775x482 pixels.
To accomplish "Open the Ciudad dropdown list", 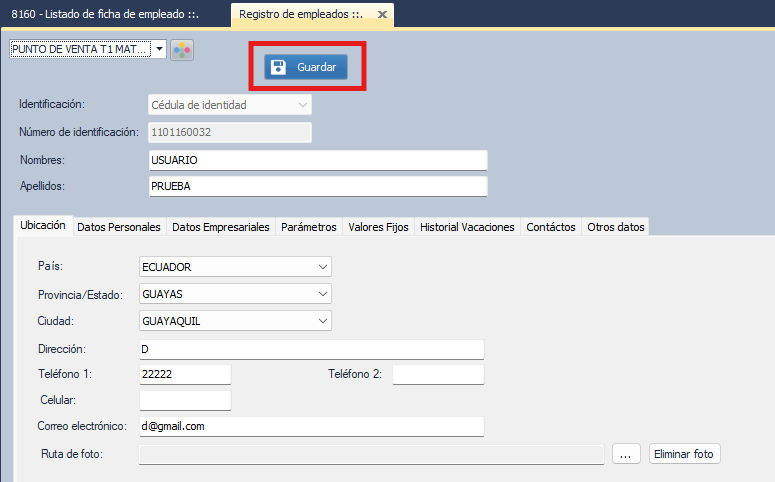I will tap(321, 321).
